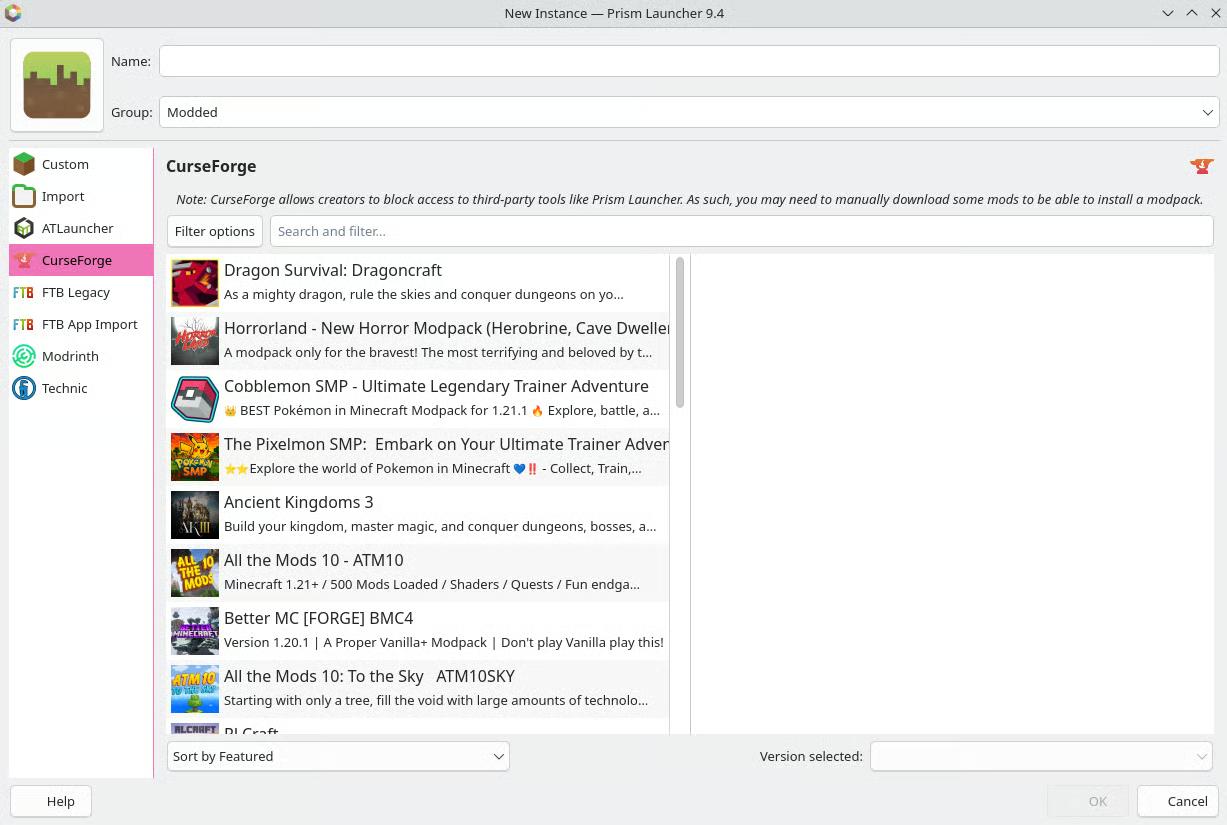Click the modpack list vertical scrollbar
The image size is (1227, 825).
point(680,332)
